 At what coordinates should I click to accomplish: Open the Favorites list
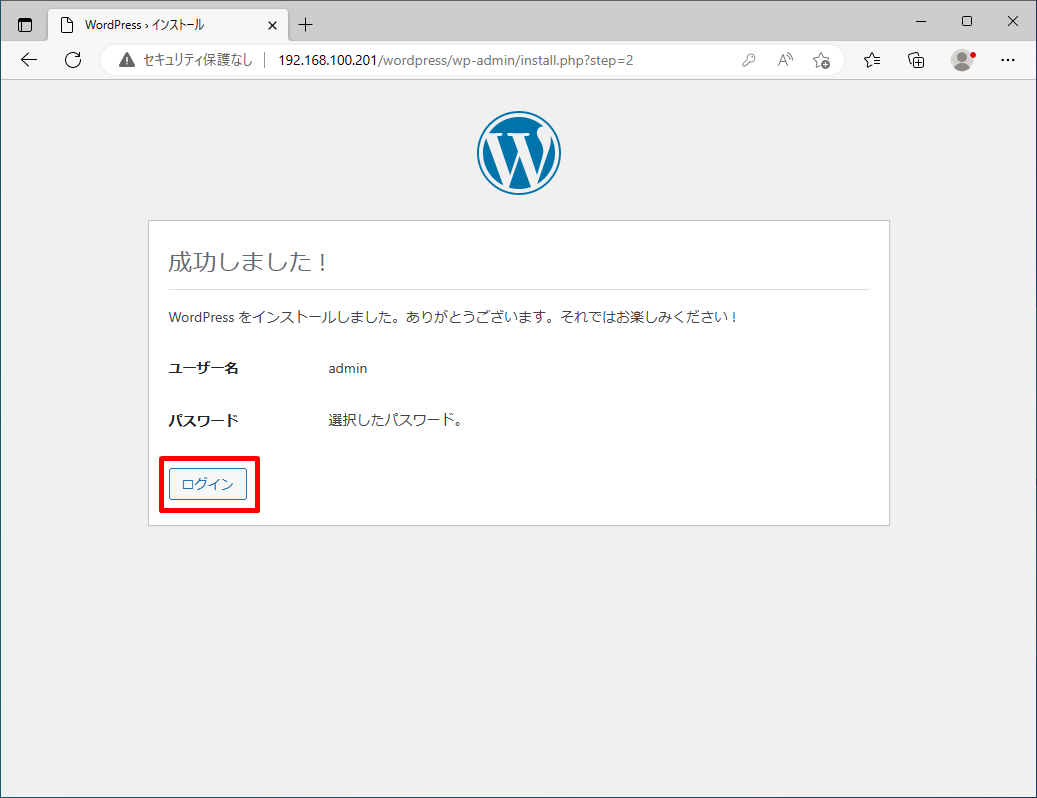[872, 60]
